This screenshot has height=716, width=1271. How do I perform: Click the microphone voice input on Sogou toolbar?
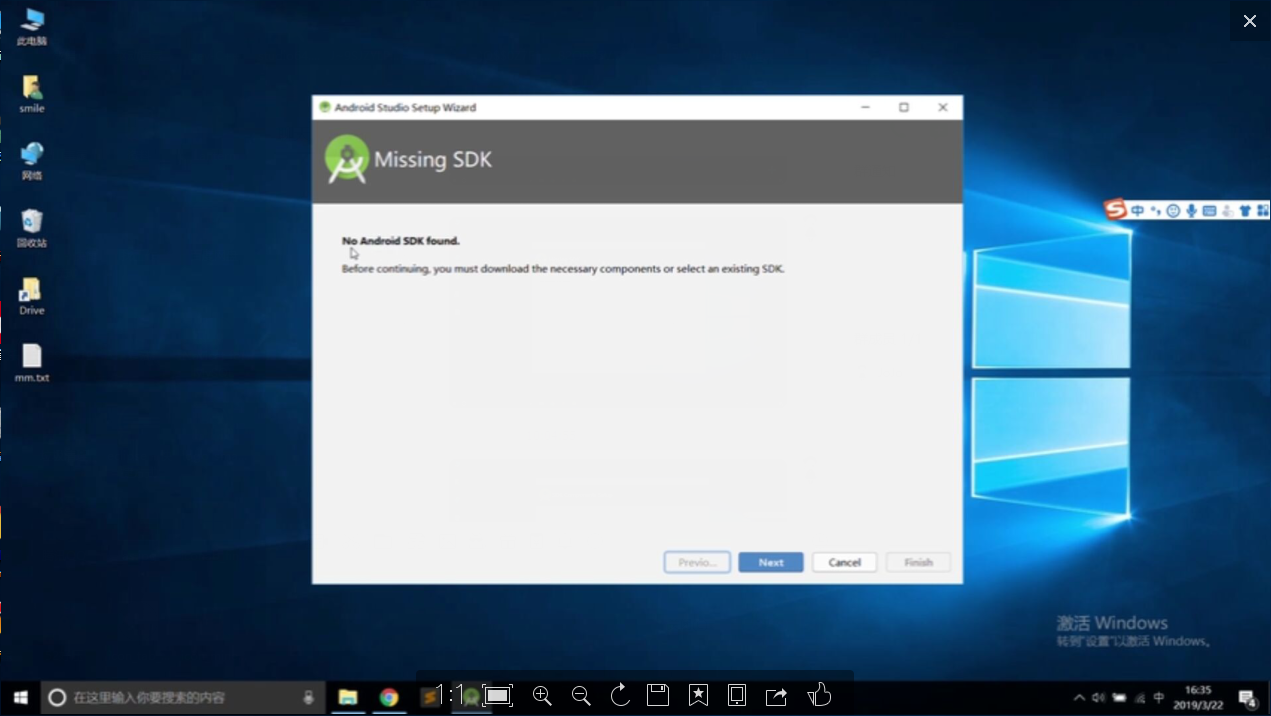(1192, 211)
